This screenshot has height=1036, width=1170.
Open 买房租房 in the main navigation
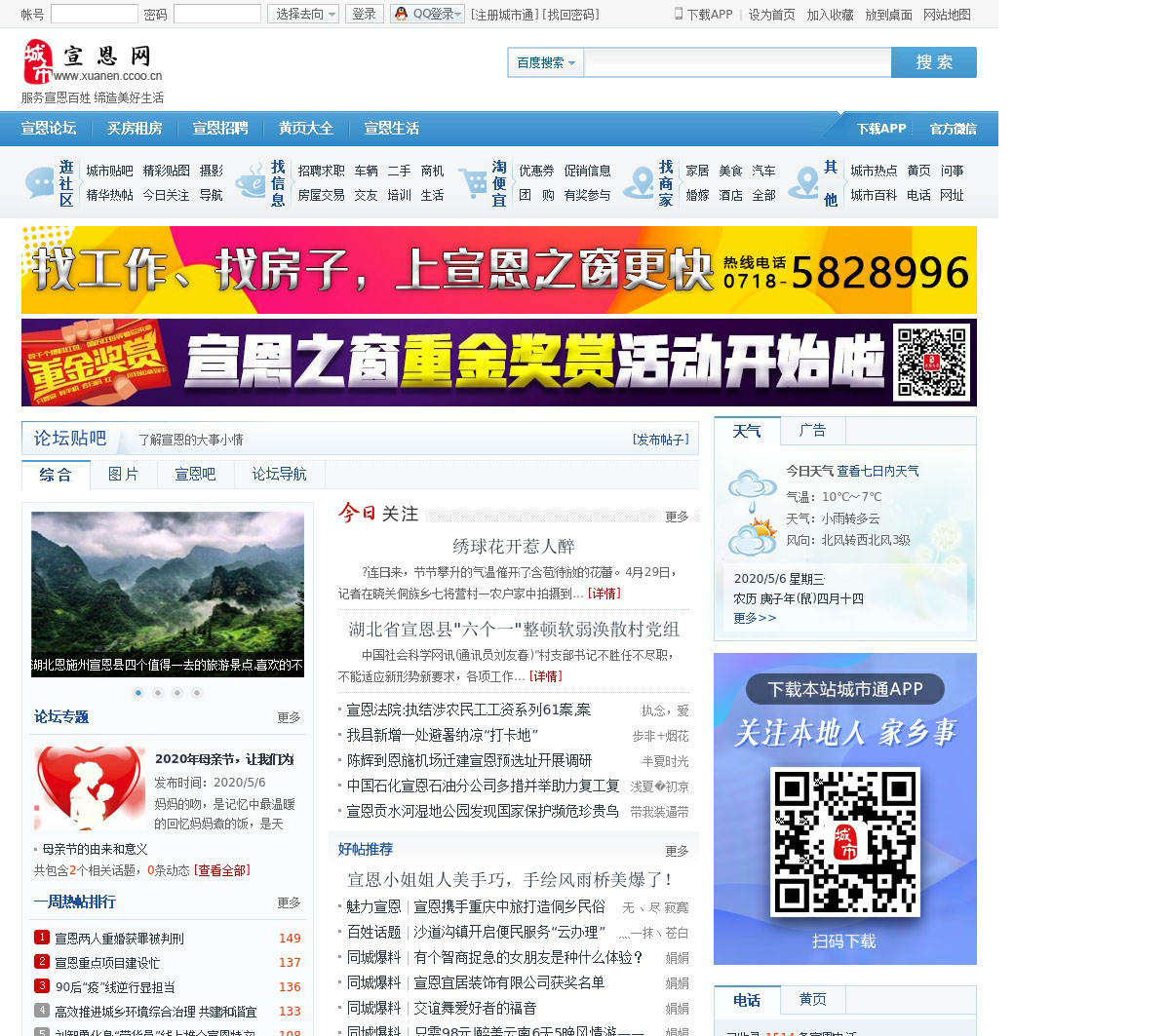pos(135,129)
